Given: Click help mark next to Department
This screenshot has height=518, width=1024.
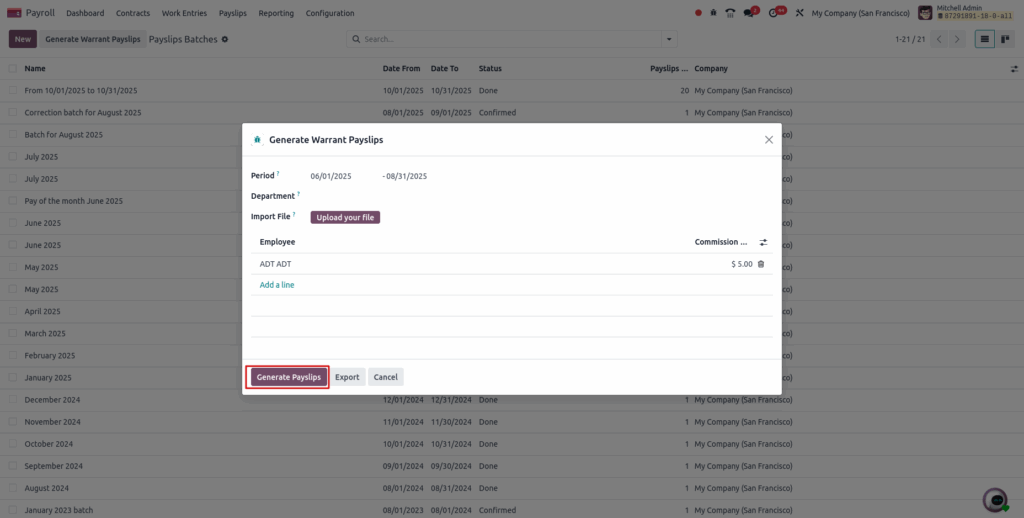Looking at the screenshot, I should [x=298, y=194].
